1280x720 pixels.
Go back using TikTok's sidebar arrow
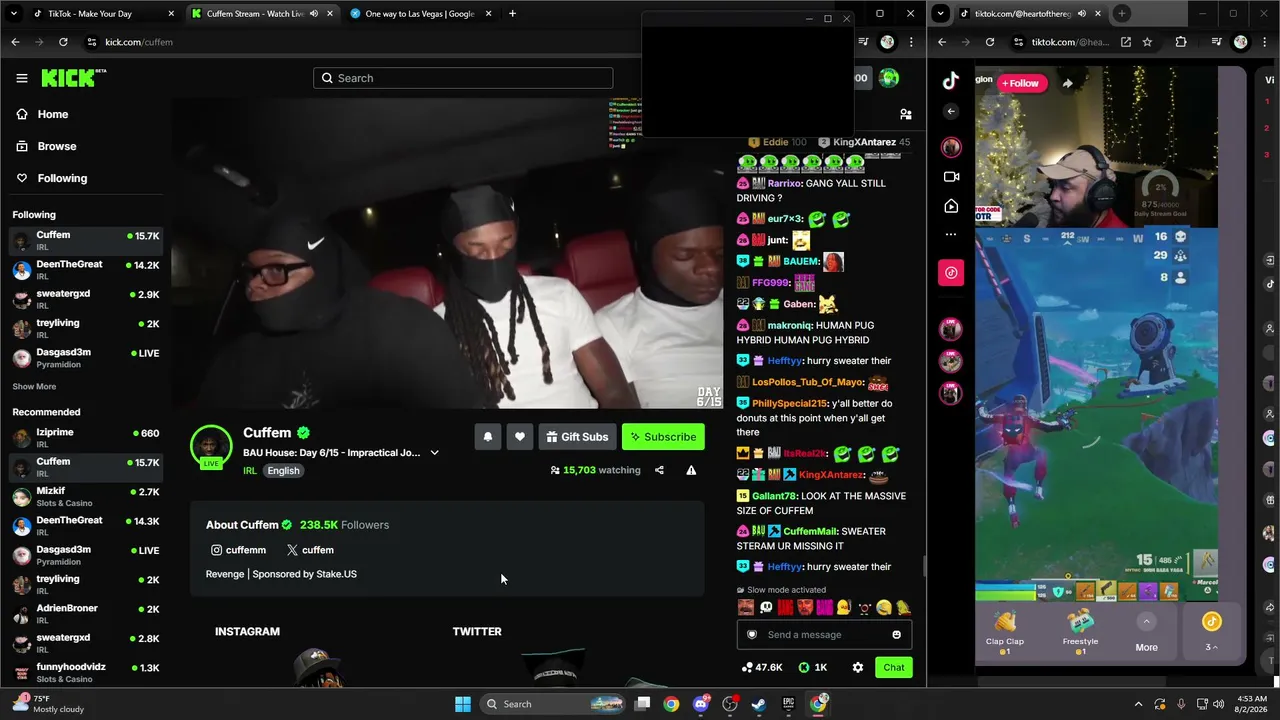pos(951,112)
